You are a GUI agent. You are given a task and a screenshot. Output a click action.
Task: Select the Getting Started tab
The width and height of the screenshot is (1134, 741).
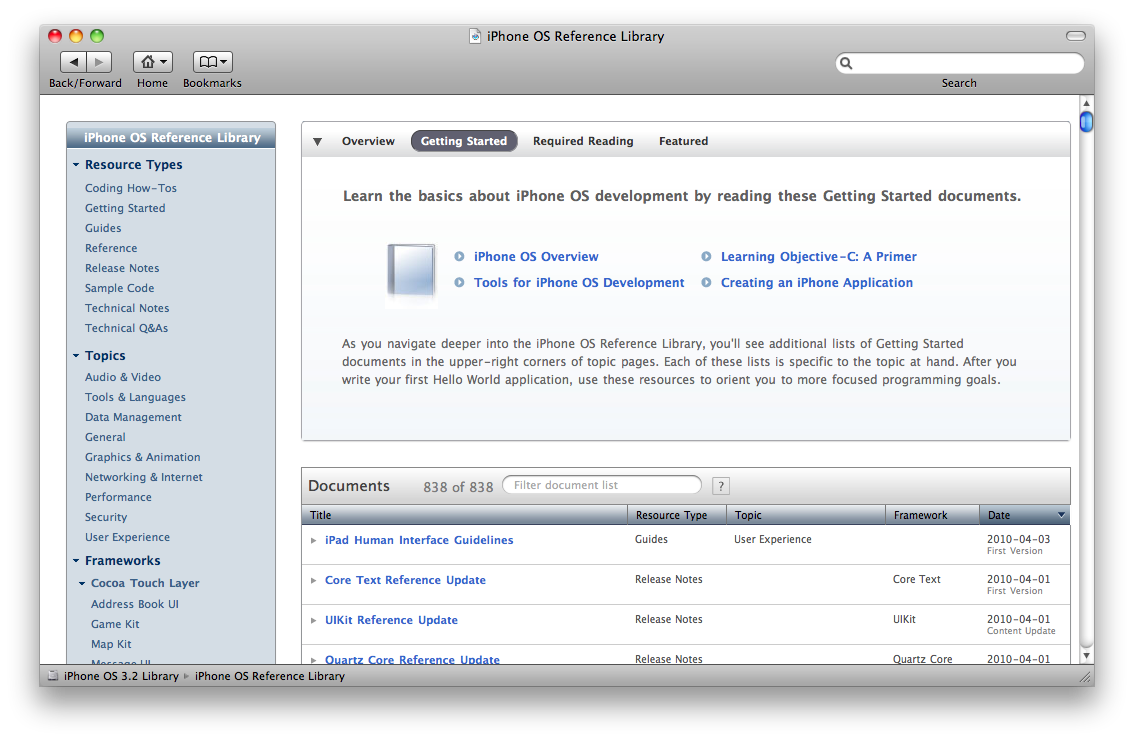coord(464,141)
